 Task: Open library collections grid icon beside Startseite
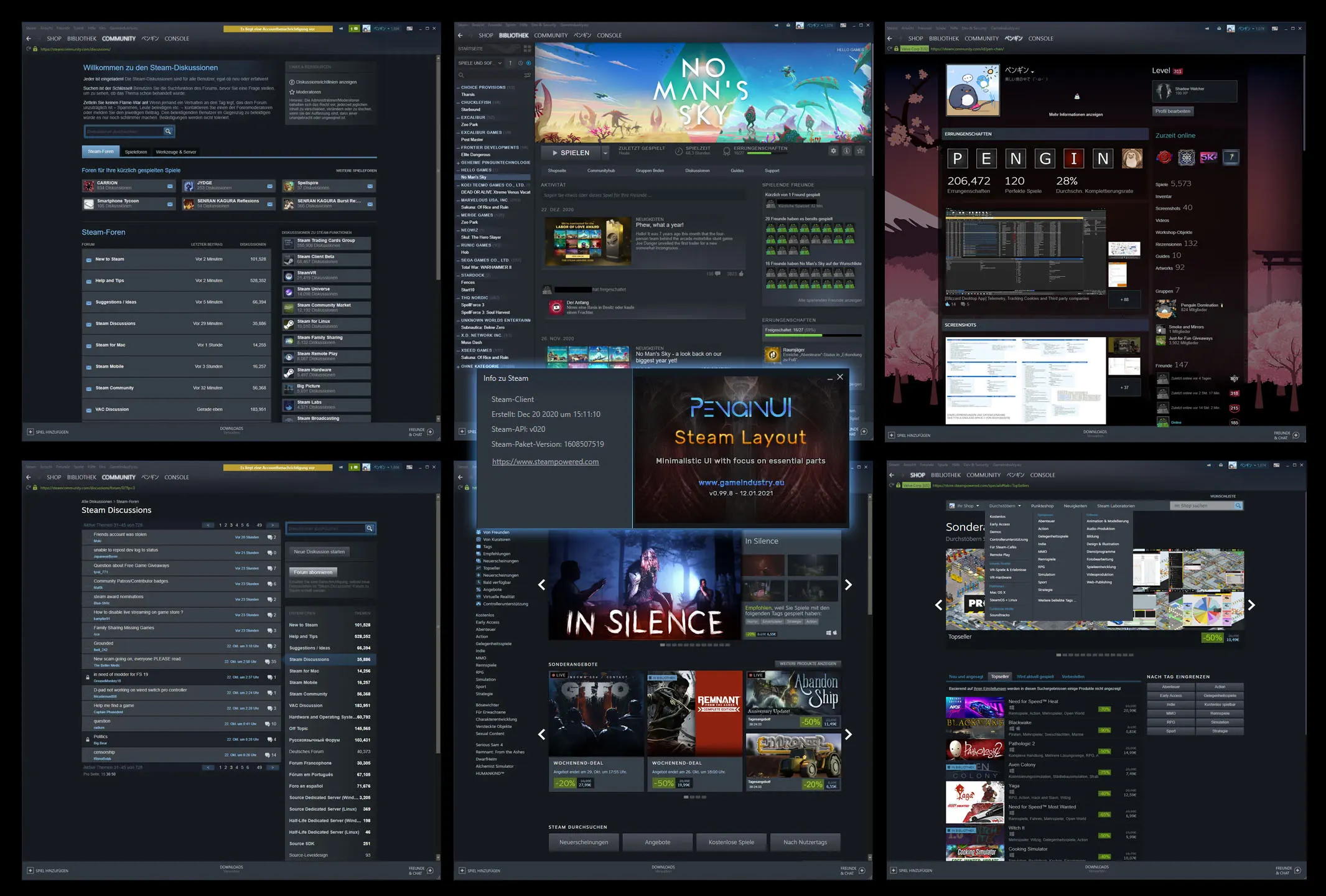pos(527,49)
